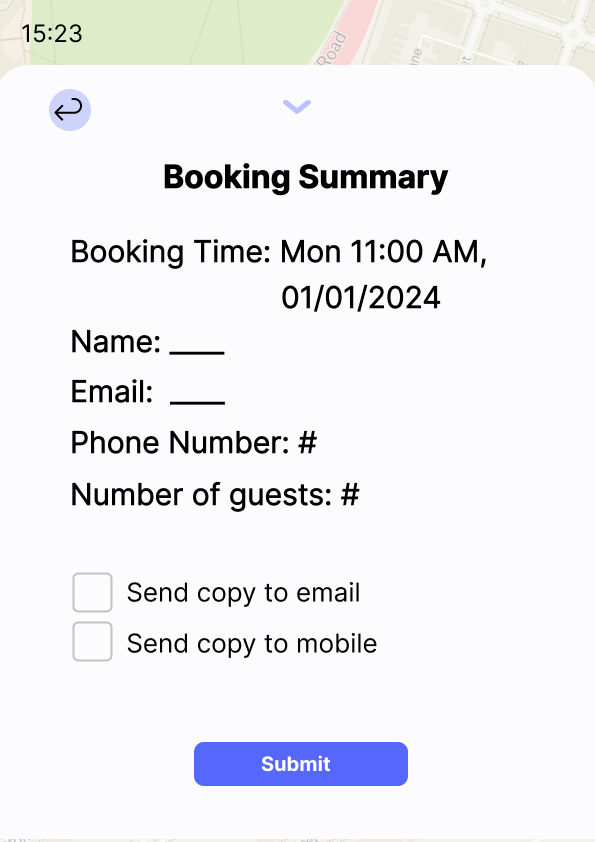Tap the Name: label text

coord(115,342)
